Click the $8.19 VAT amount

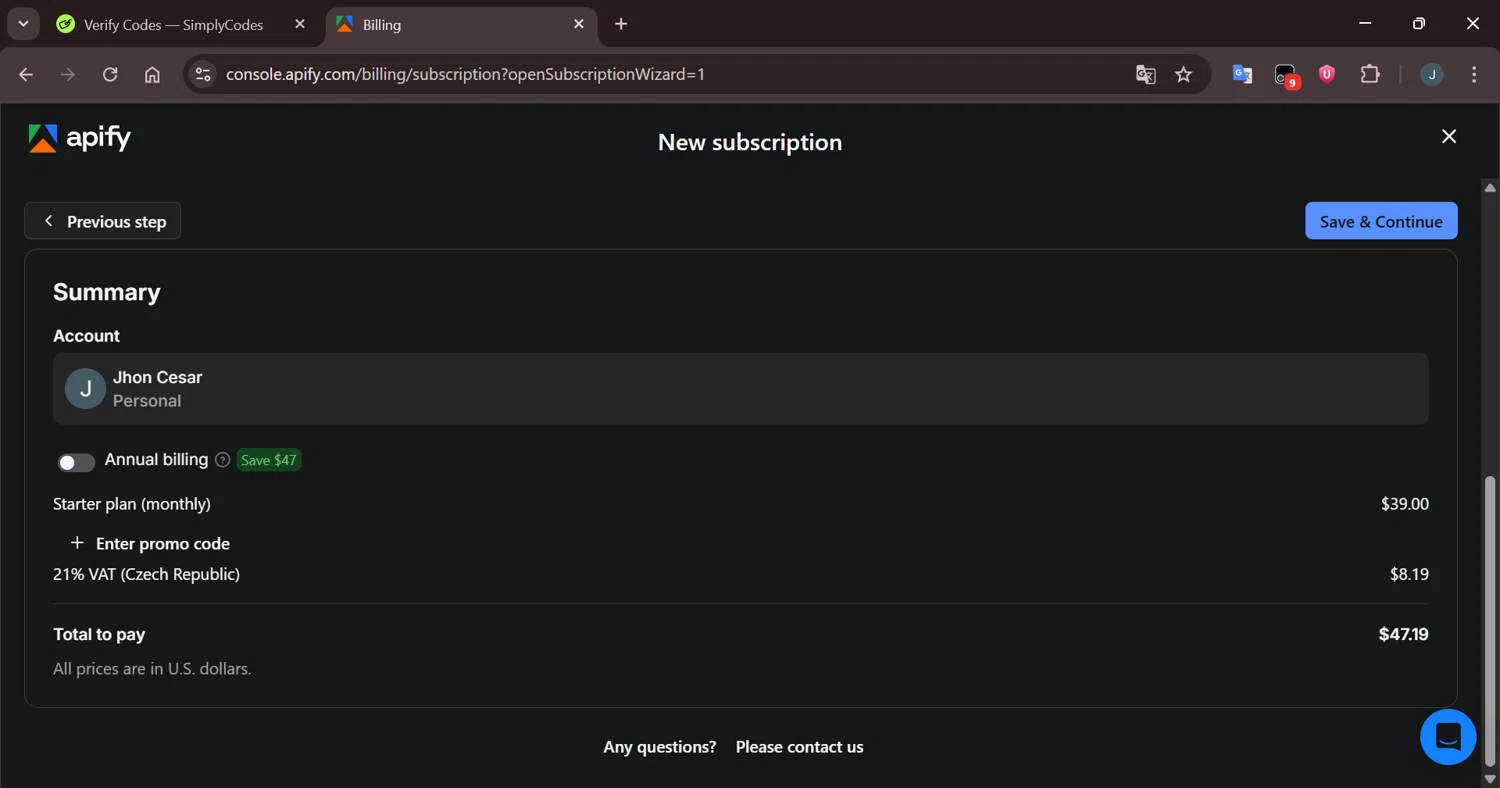[1409, 574]
